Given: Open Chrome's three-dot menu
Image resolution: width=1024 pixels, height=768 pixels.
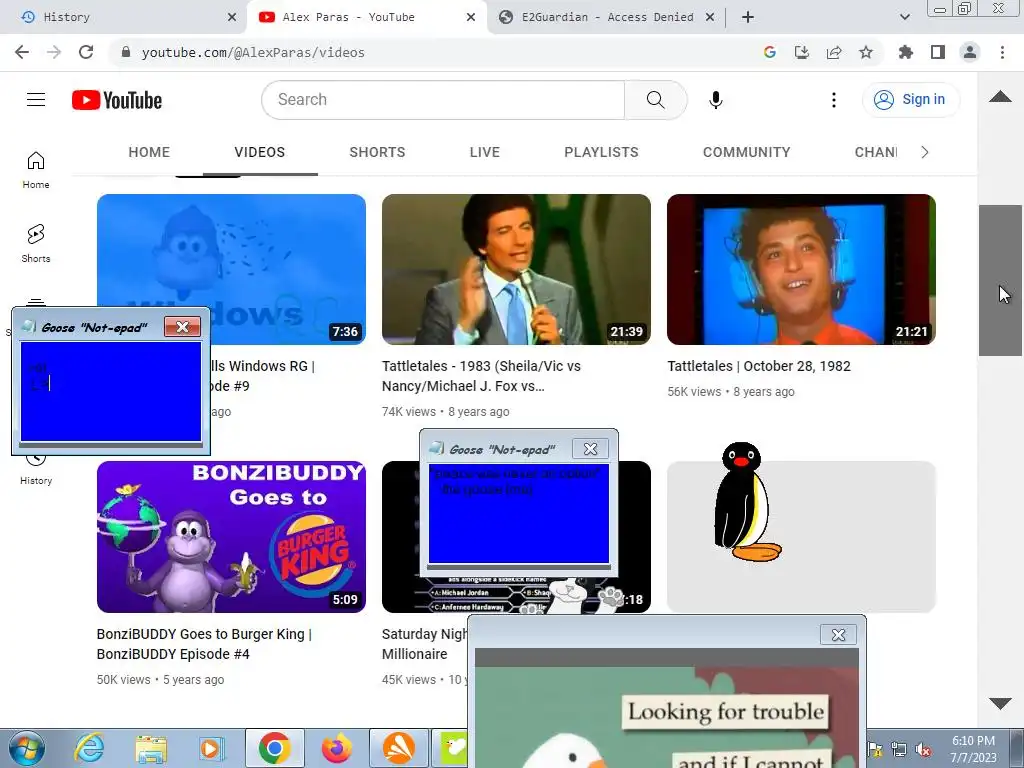Looking at the screenshot, I should [1002, 52].
